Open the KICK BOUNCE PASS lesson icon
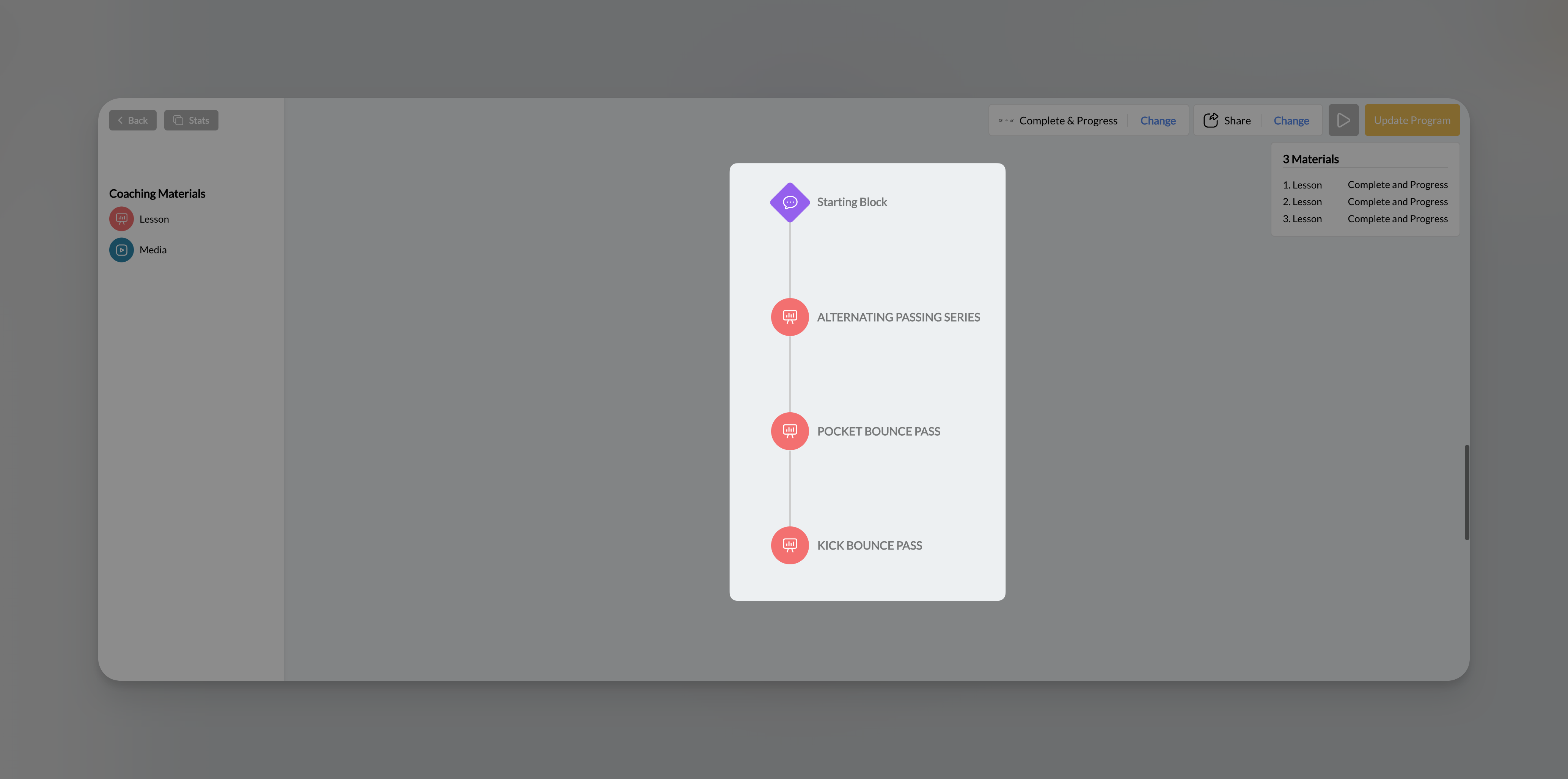Viewport: 1568px width, 779px height. click(x=789, y=545)
